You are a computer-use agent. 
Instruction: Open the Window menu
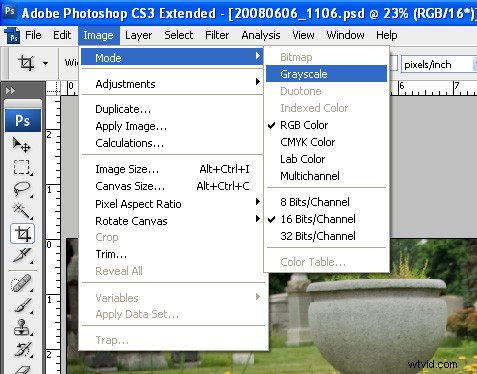tap(345, 35)
